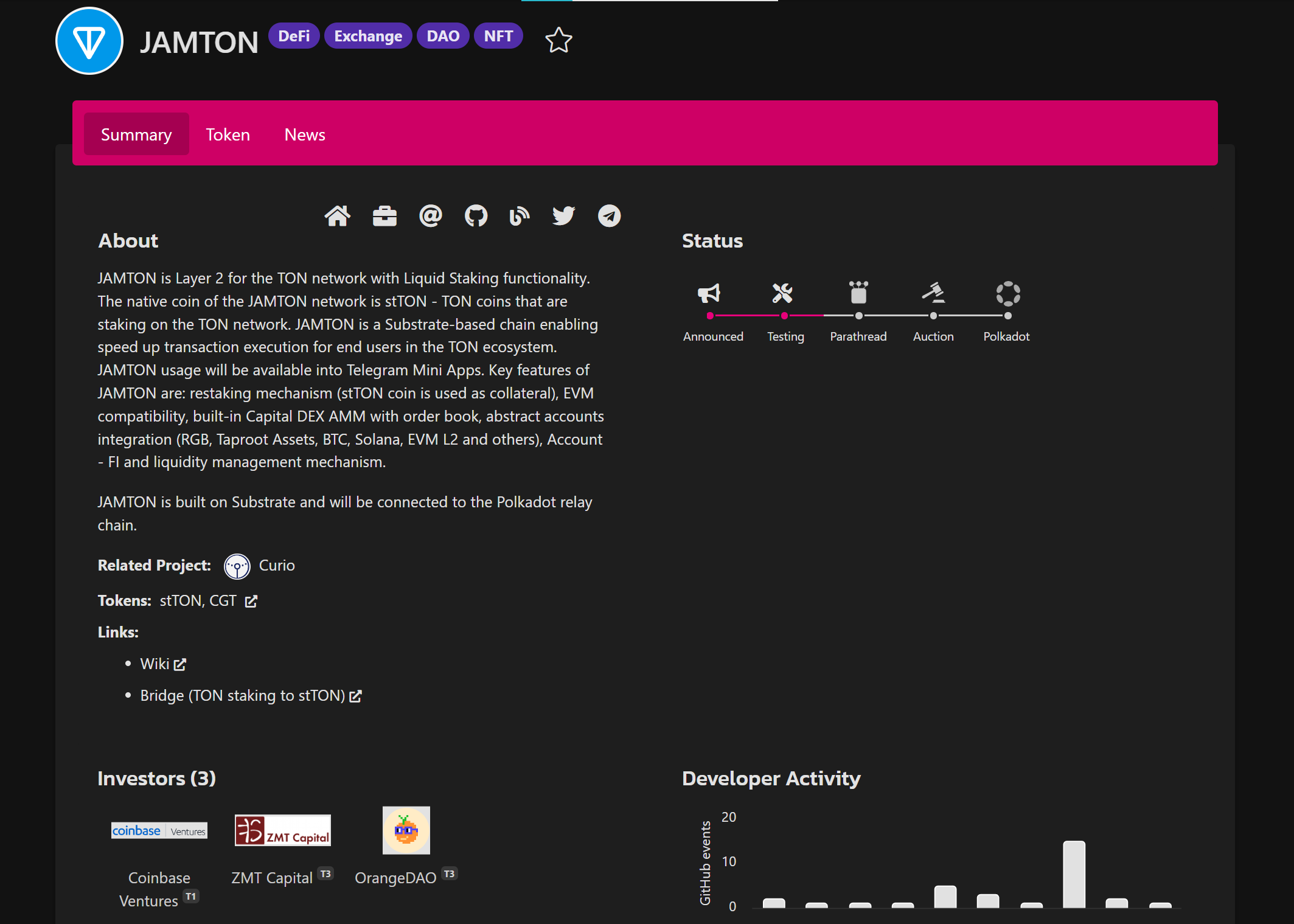Click the JAMTON project title
This screenshot has width=1294, height=924.
tap(200, 43)
